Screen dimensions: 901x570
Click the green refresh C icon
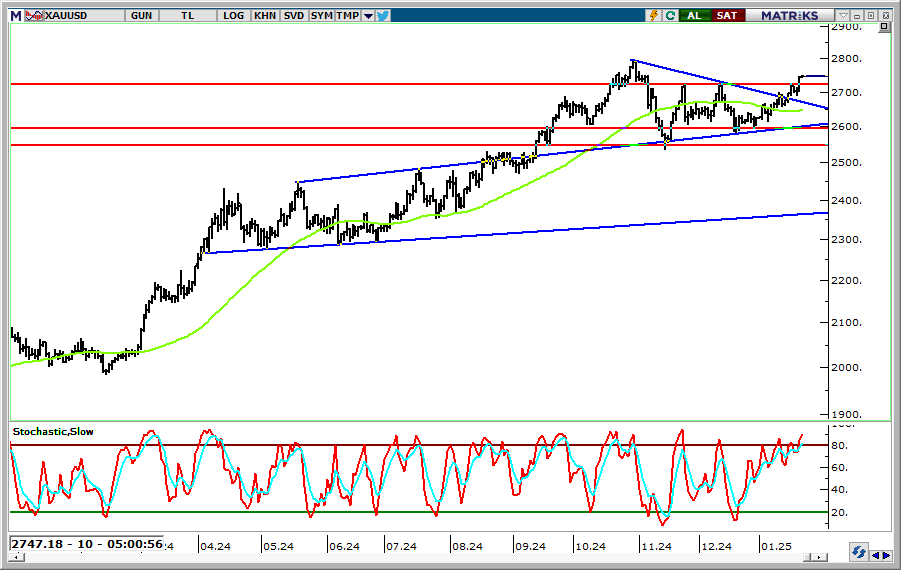(x=670, y=15)
